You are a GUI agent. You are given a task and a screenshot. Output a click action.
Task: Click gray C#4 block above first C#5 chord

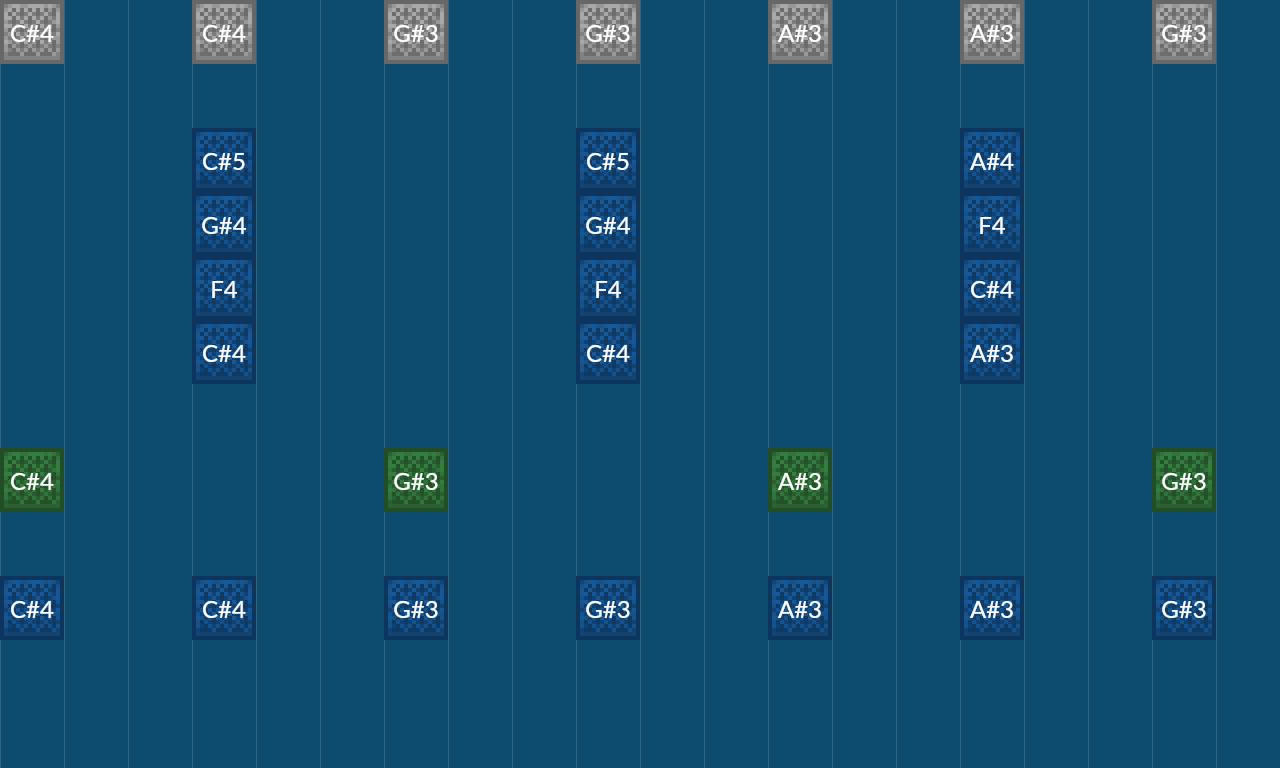point(224,32)
